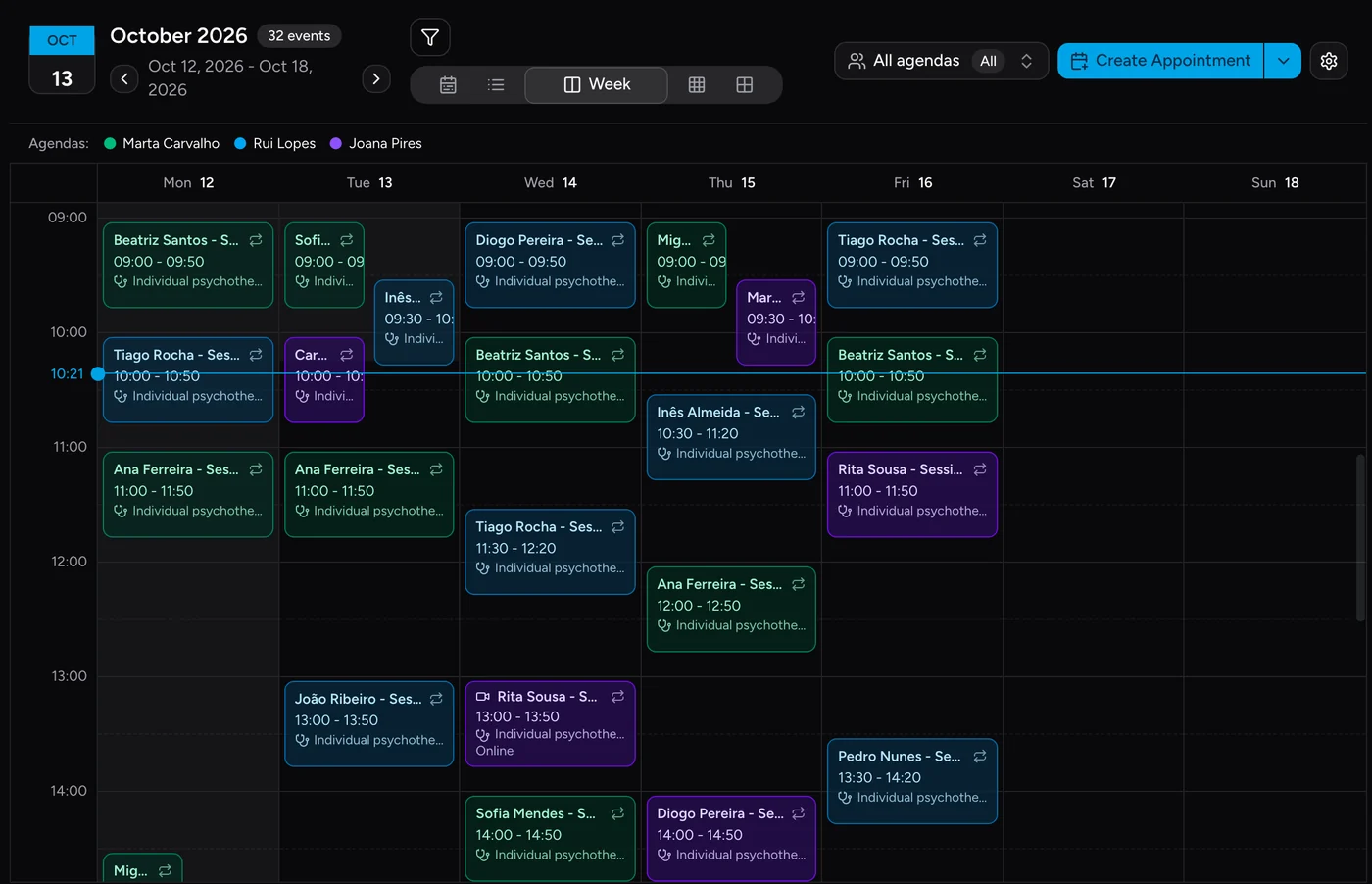Select the Sun 18 day header
The height and width of the screenshot is (884, 1372).
(1275, 183)
